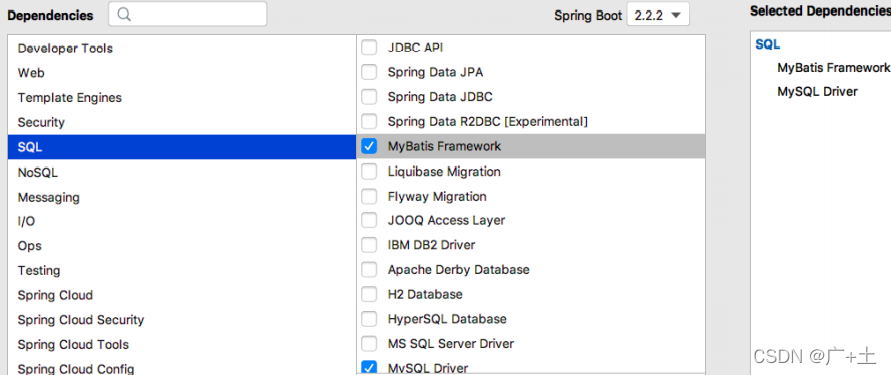Uncheck the MyBatis Framework checkbox
The height and width of the screenshot is (375, 892).
pyautogui.click(x=369, y=146)
